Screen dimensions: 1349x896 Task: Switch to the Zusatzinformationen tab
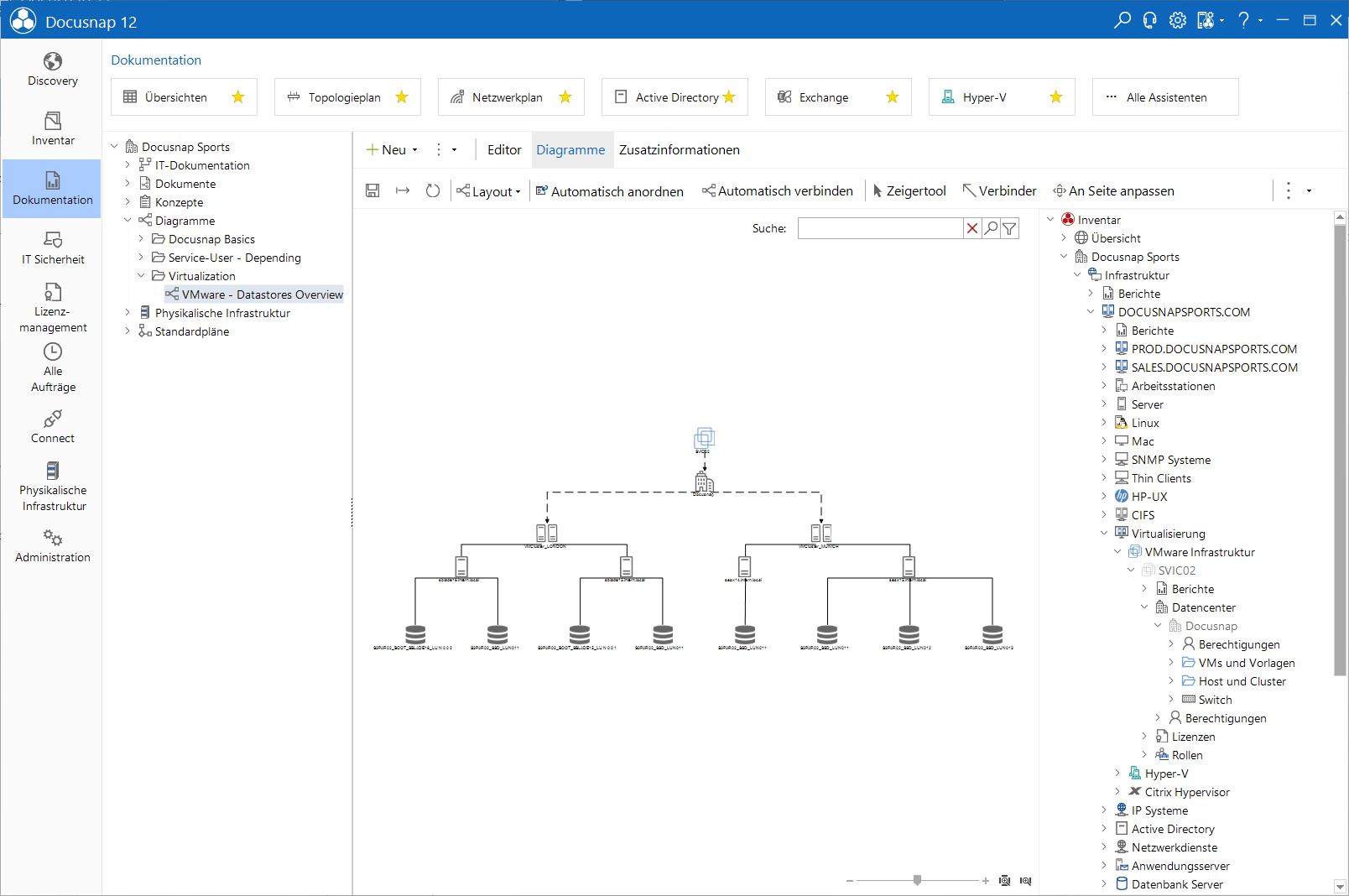680,150
